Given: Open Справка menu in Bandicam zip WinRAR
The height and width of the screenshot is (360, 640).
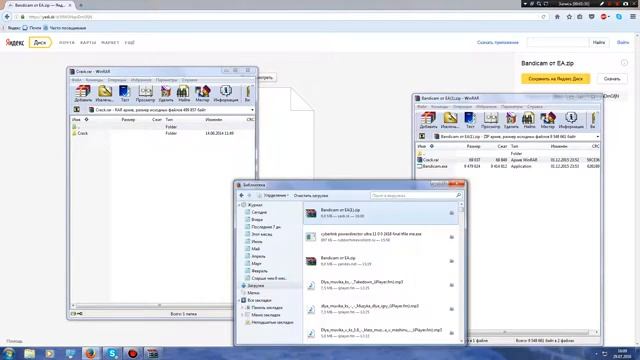Looking at the screenshot, I should pos(535,107).
